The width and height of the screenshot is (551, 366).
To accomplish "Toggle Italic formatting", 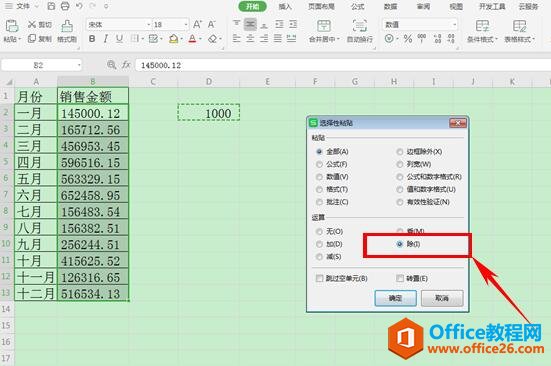I will point(105,39).
